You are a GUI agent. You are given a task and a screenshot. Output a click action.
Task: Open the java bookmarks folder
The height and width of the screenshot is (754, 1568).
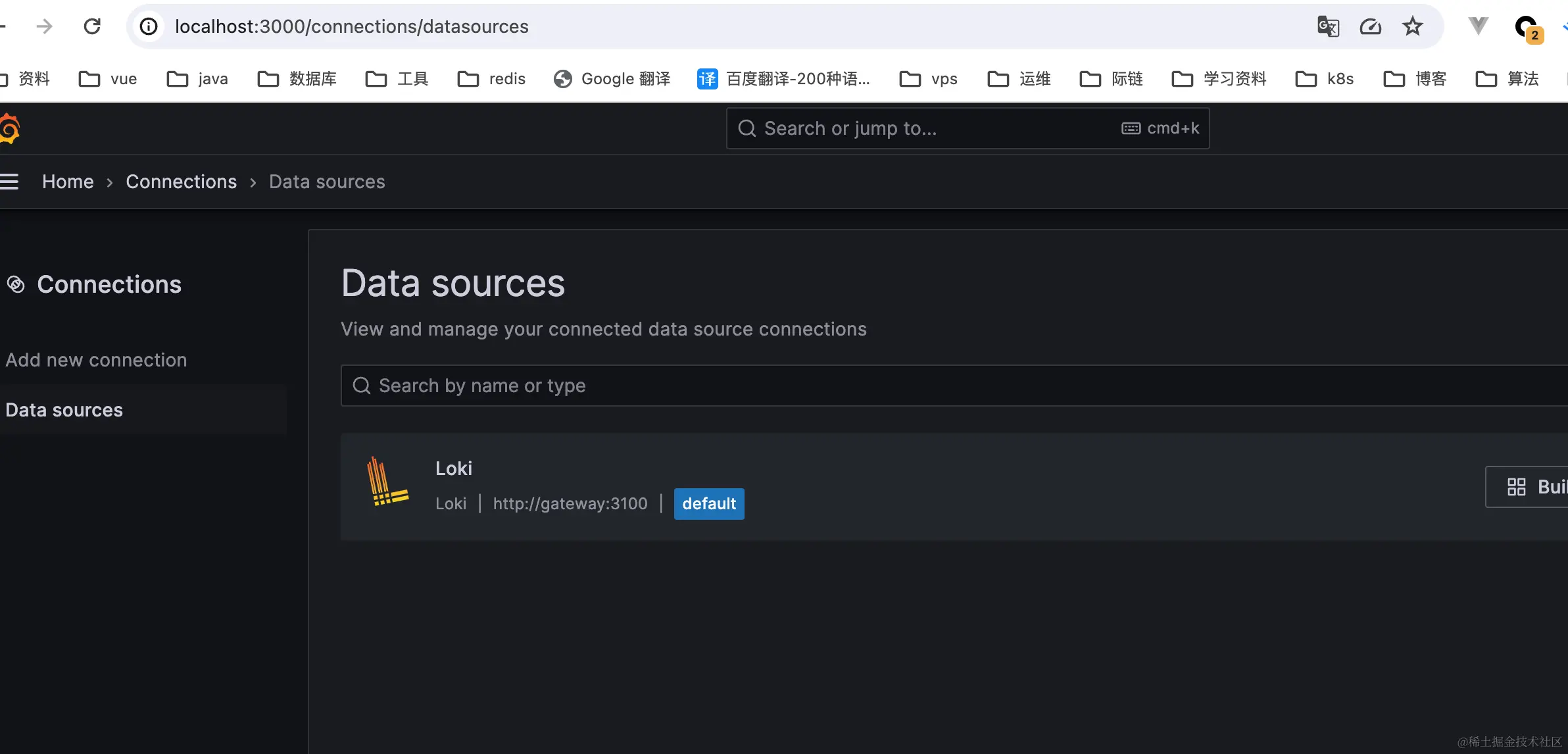click(198, 79)
